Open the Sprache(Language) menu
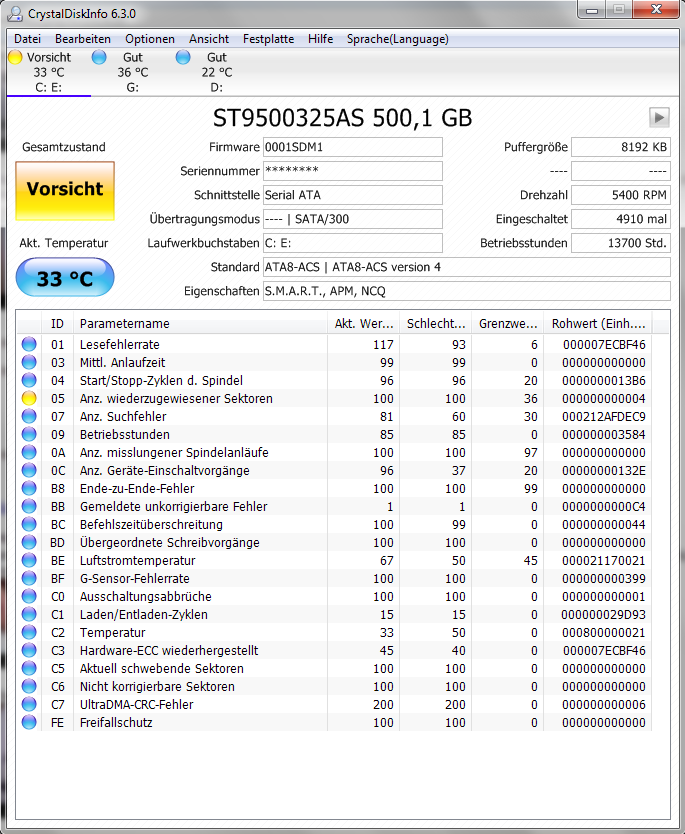Image resolution: width=685 pixels, height=834 pixels. [398, 39]
